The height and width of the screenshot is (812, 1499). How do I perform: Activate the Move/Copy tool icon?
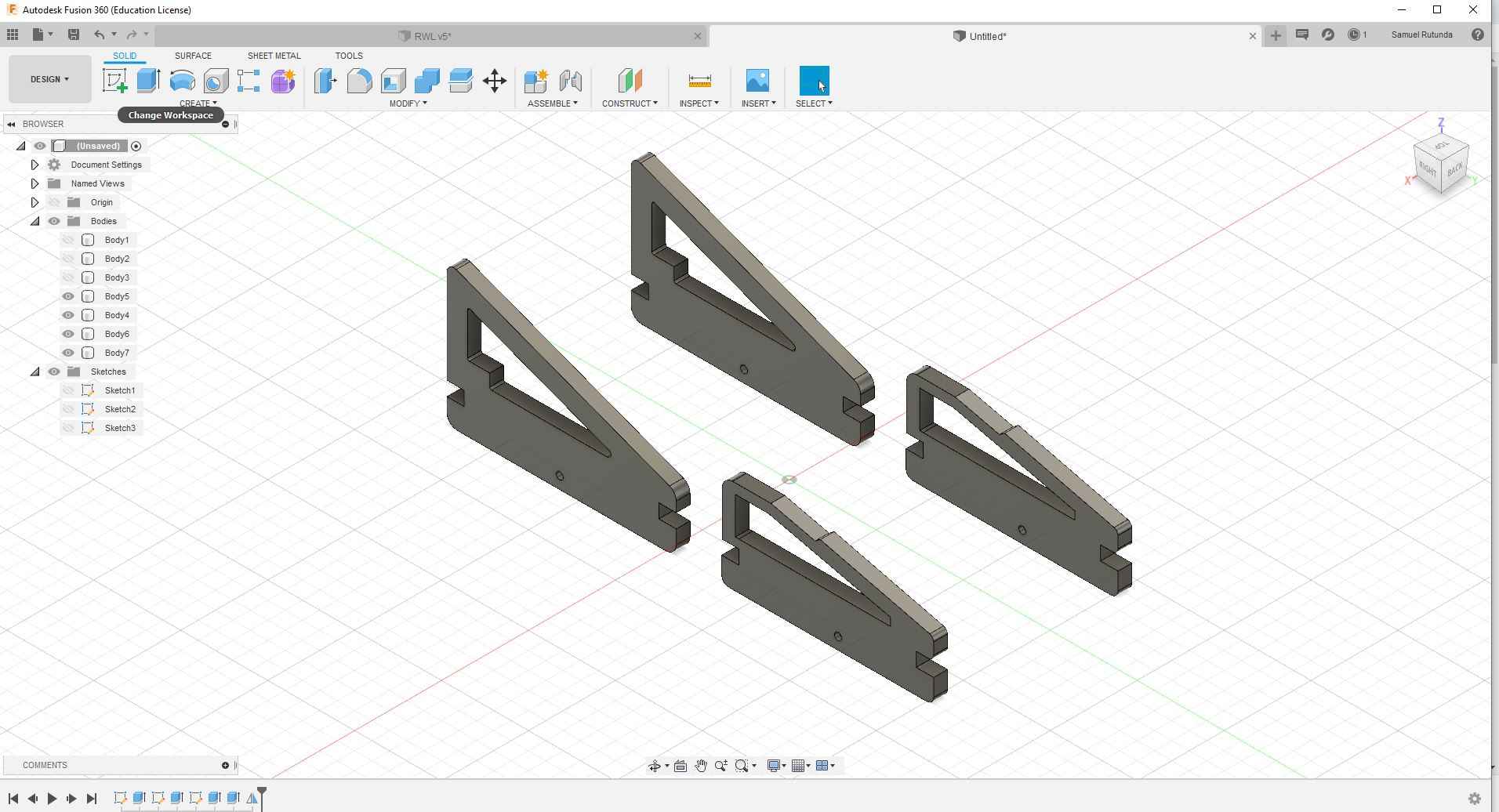point(495,81)
